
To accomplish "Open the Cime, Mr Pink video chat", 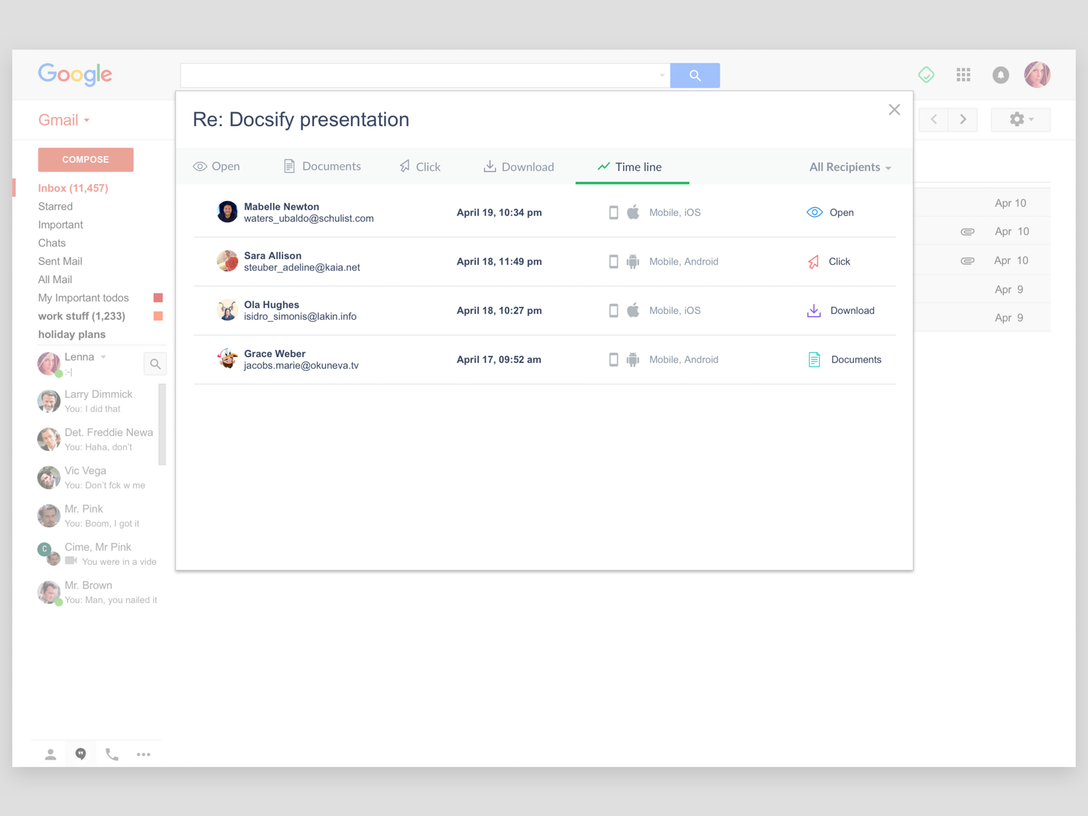I will [97, 554].
